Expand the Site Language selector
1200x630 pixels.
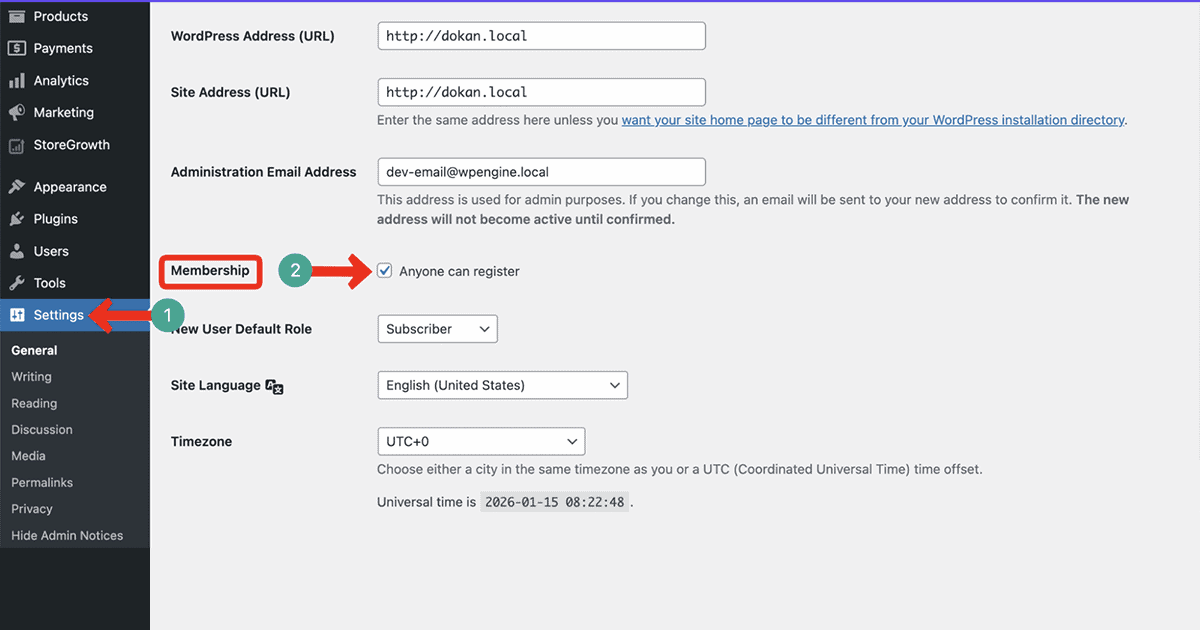coord(502,384)
